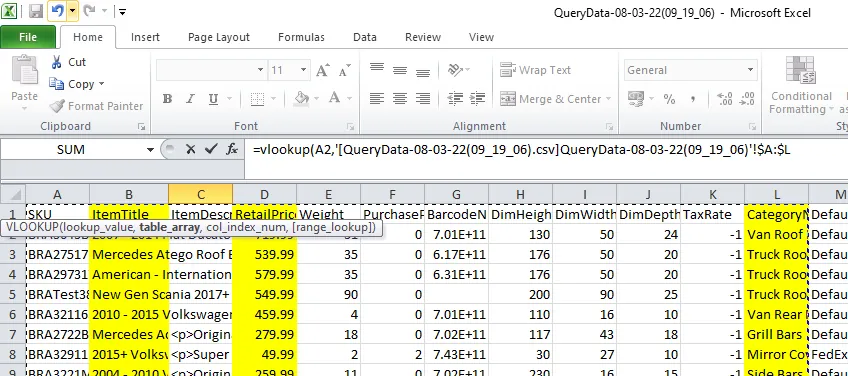Click the Align Text Left icon
This screenshot has width=848, height=376.
click(377, 98)
